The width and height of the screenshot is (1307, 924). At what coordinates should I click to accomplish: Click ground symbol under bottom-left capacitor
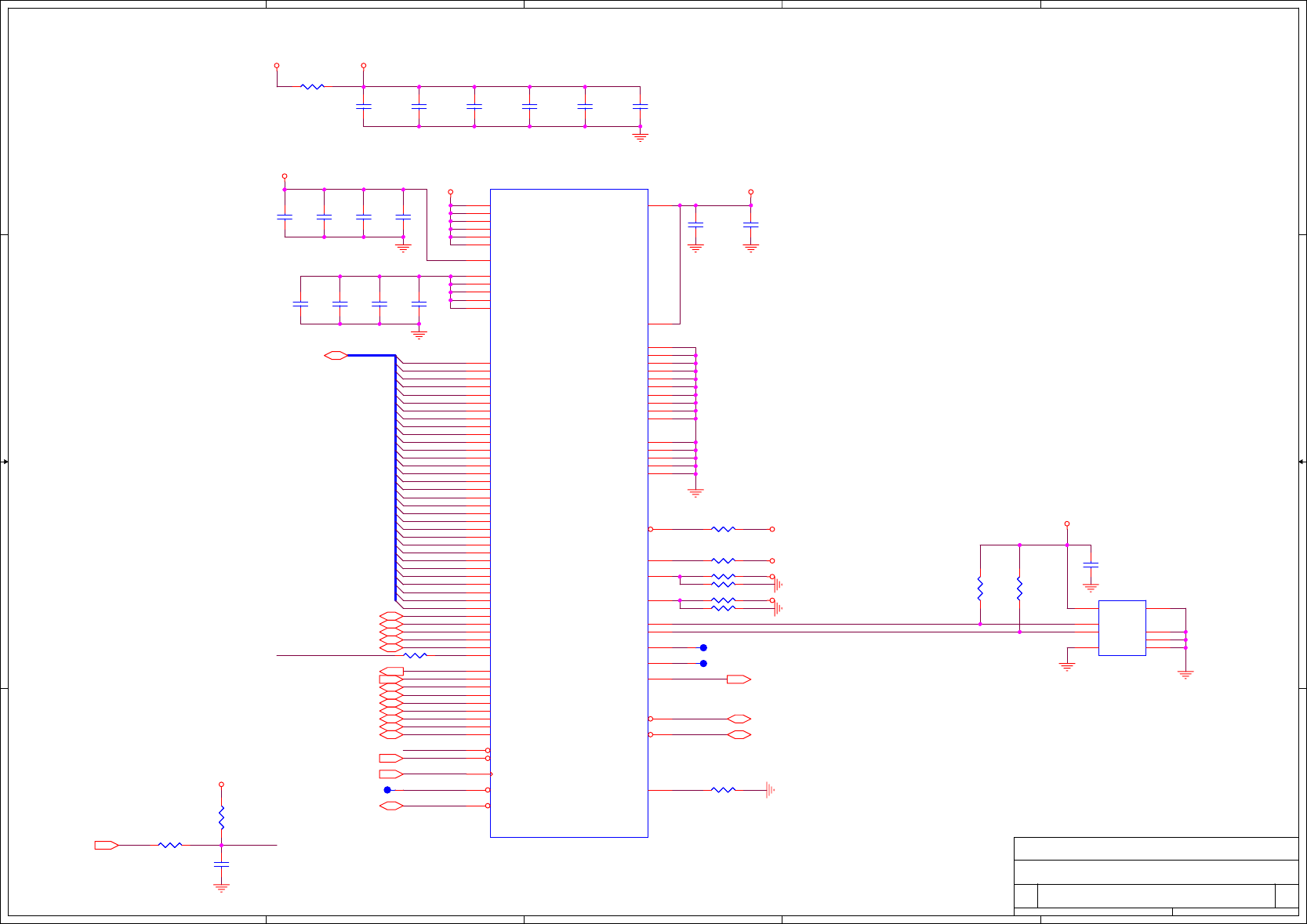221,888
